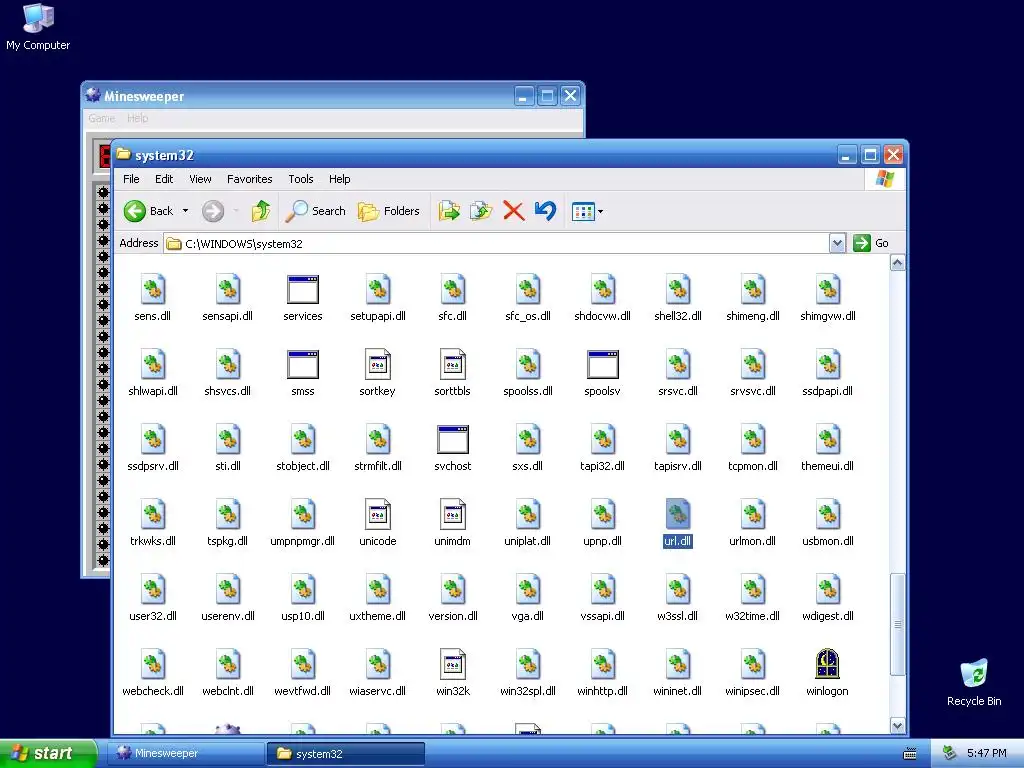1024x768 pixels.
Task: Toggle the Folders pane
Action: [x=389, y=211]
